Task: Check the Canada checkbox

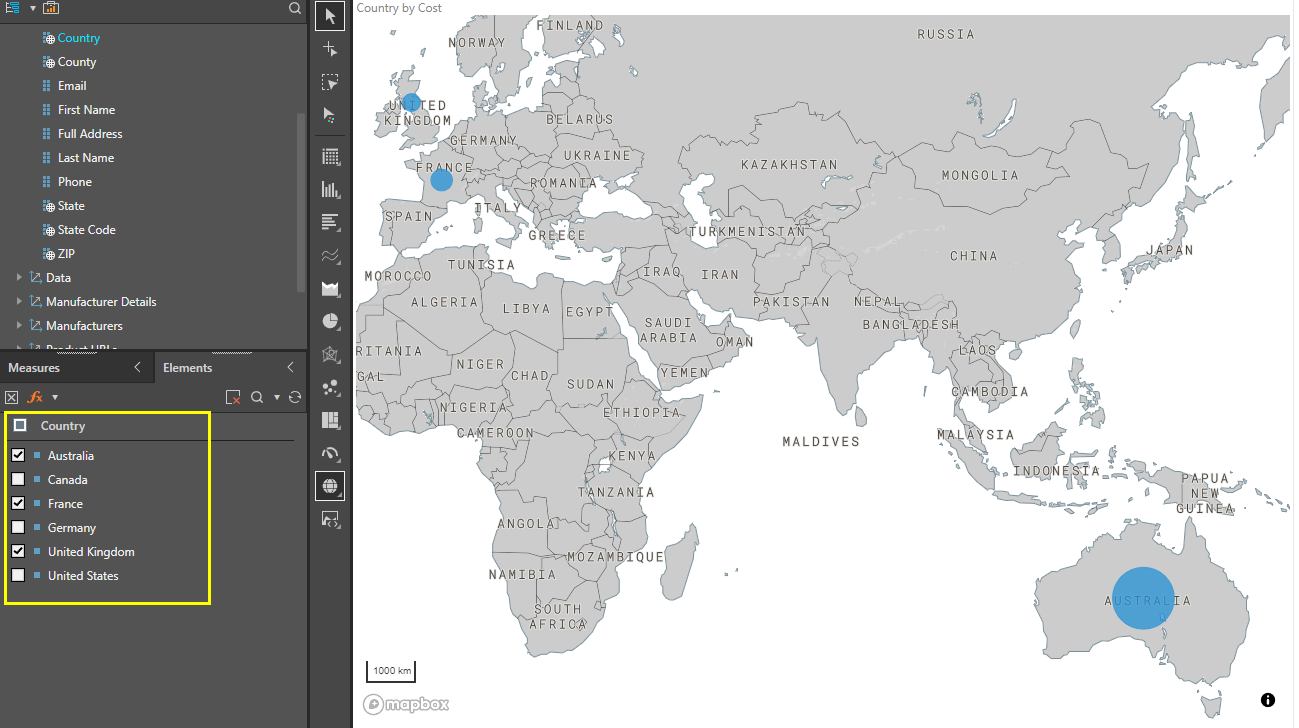Action: 18,480
